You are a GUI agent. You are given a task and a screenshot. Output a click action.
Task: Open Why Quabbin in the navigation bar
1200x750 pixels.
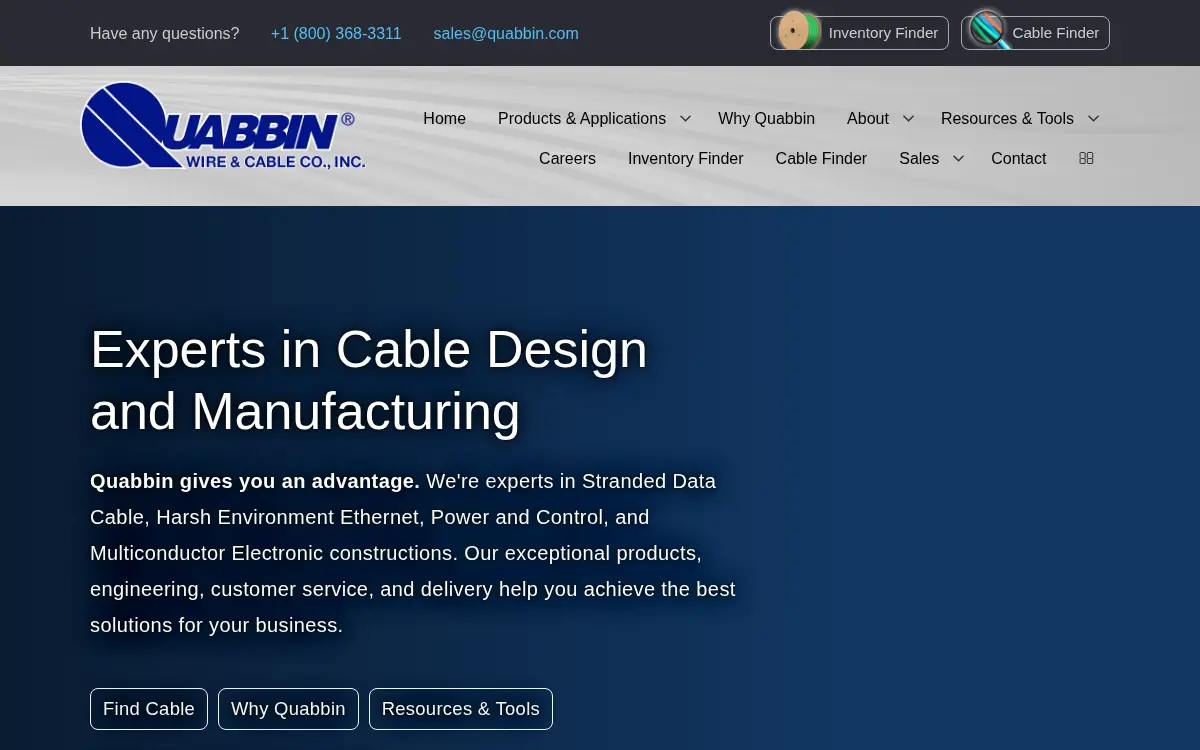coord(766,118)
